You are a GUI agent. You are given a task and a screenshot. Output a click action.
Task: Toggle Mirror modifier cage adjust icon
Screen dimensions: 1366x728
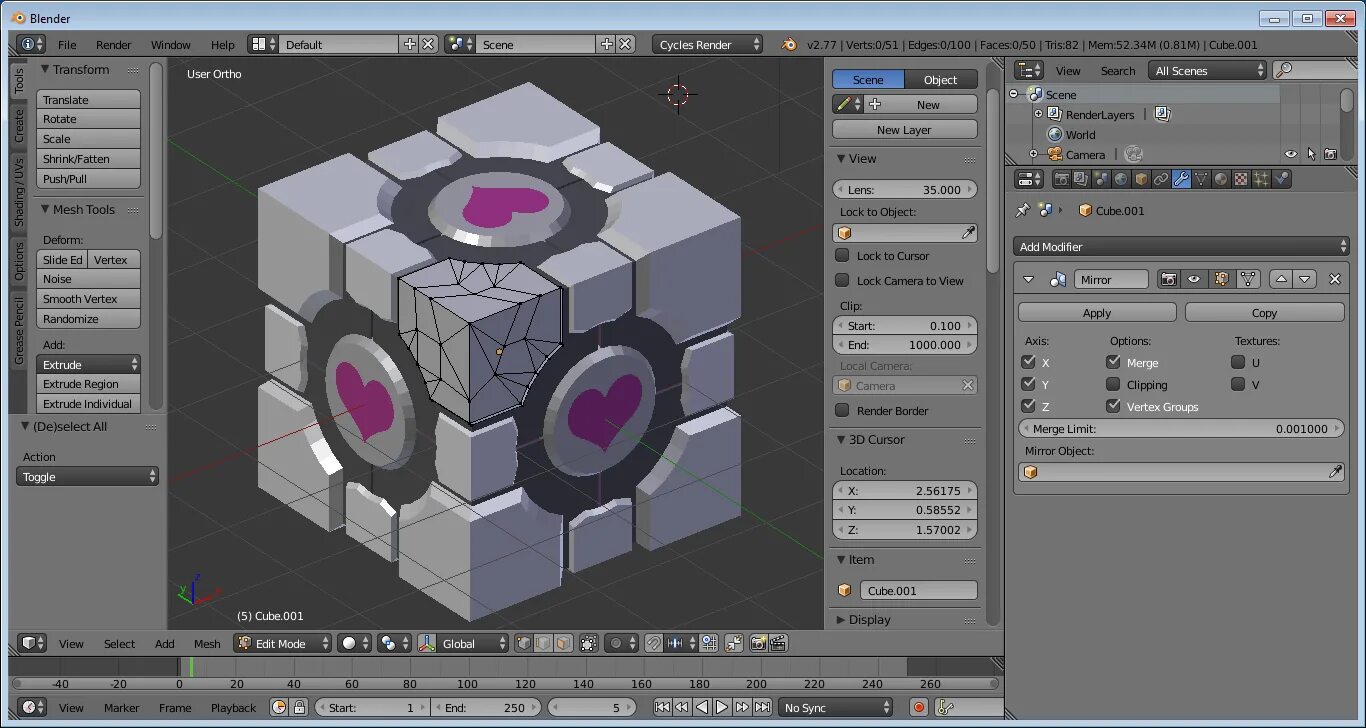click(x=1247, y=279)
